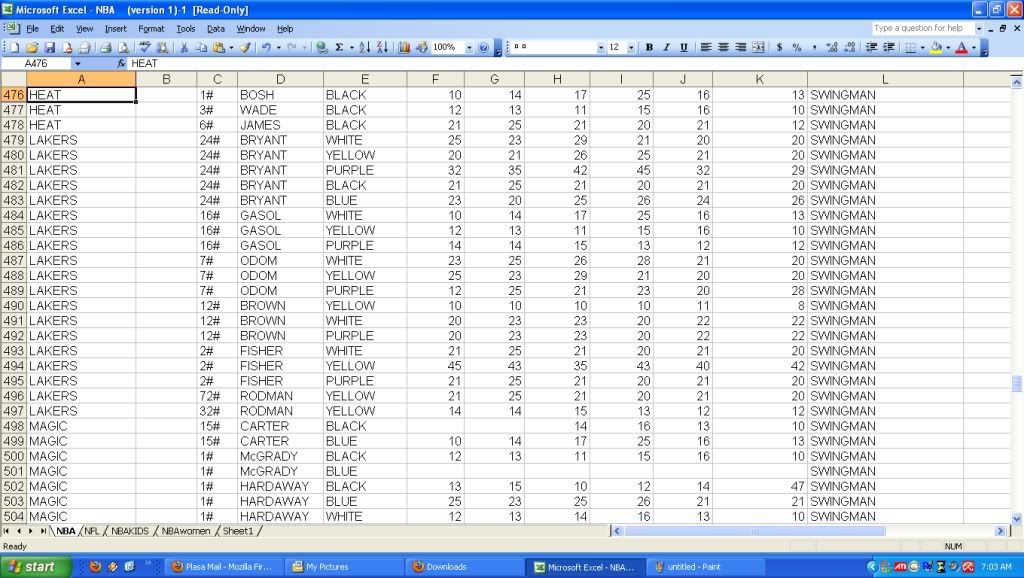1024x578 pixels.
Task: Toggle underline formatting
Action: [x=684, y=47]
